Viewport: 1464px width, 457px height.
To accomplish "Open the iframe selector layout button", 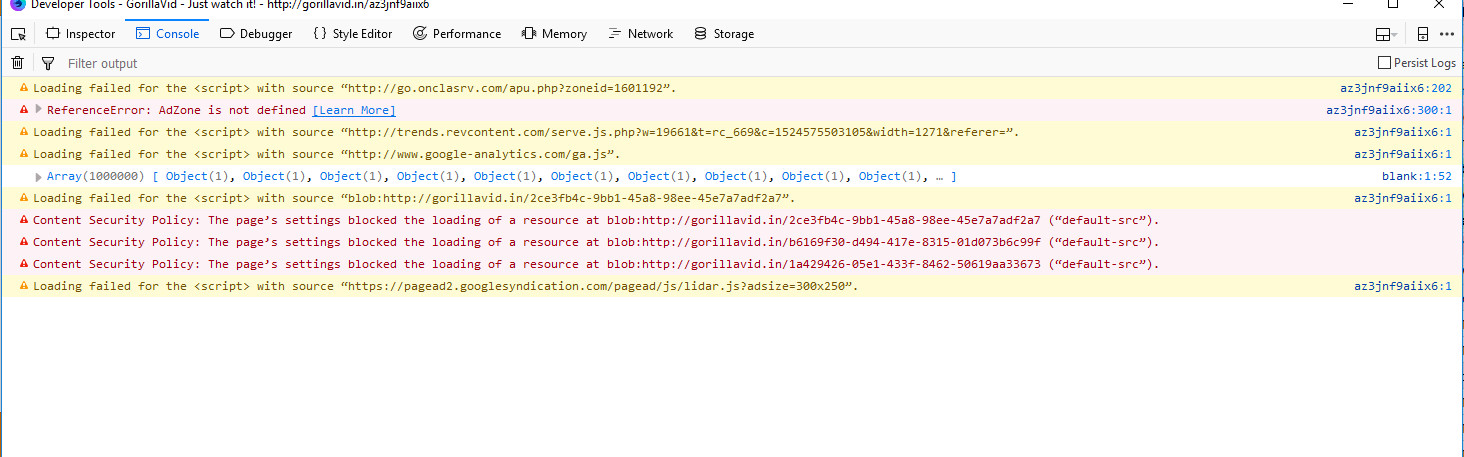I will (x=1386, y=34).
